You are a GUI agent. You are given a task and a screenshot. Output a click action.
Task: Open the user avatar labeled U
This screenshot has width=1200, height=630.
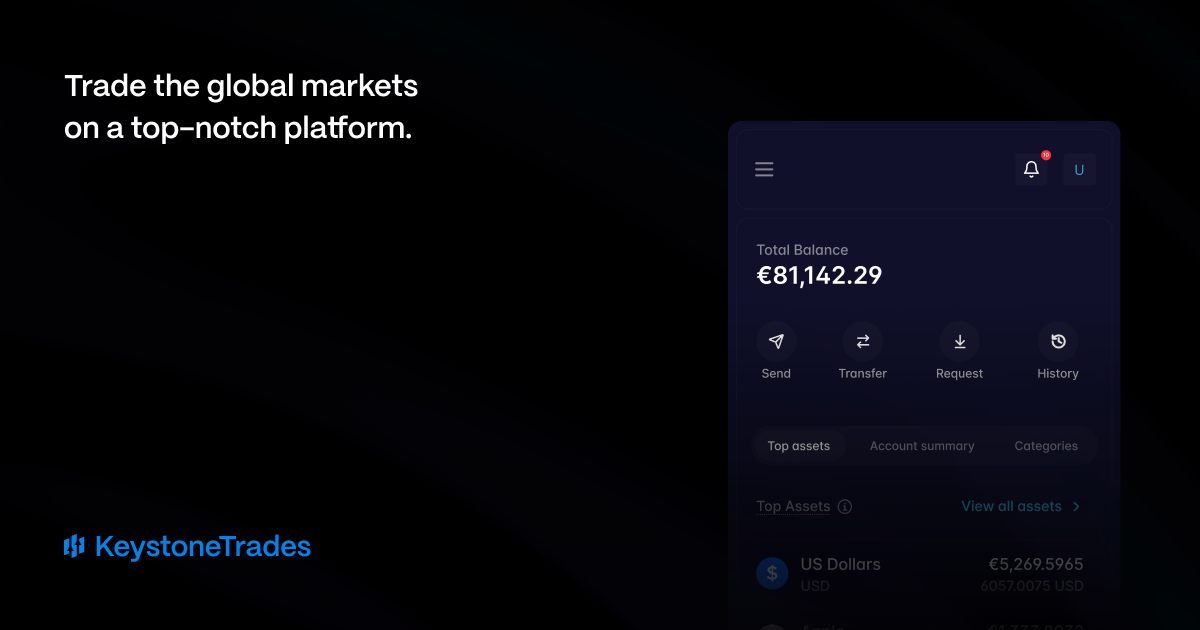coord(1079,170)
